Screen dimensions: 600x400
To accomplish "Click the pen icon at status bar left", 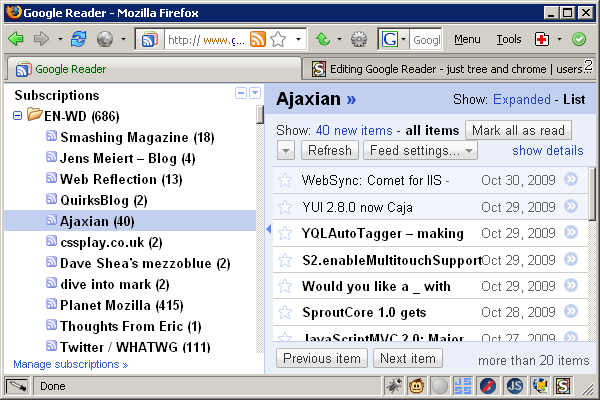I will tap(17, 386).
